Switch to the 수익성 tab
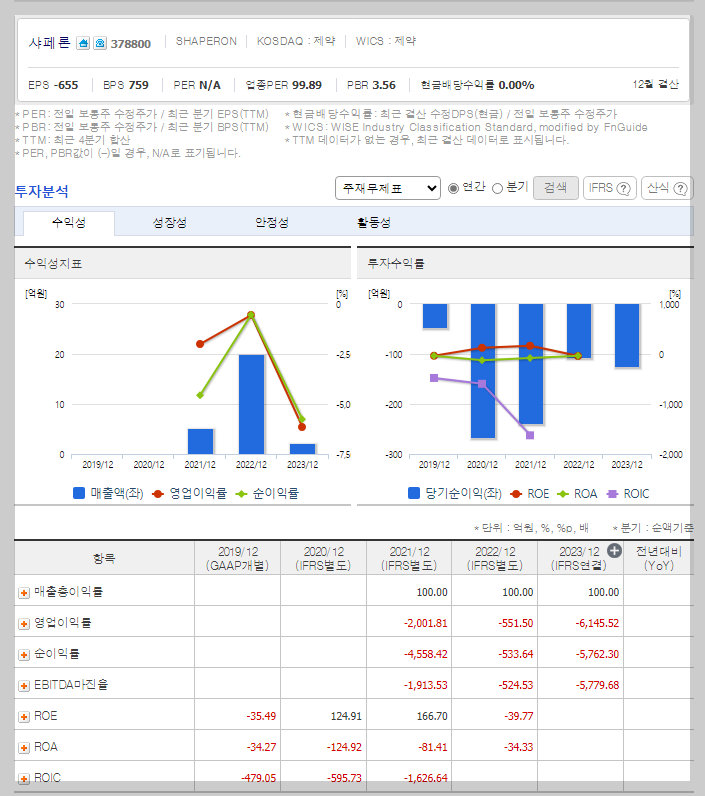This screenshot has height=796, width=705. click(69, 223)
